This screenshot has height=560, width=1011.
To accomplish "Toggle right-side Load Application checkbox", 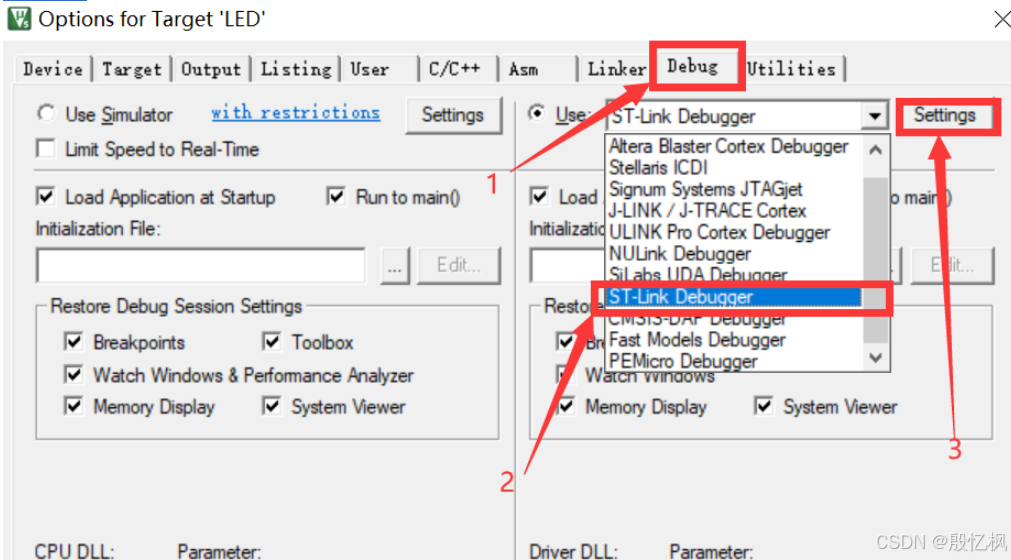I will point(539,196).
